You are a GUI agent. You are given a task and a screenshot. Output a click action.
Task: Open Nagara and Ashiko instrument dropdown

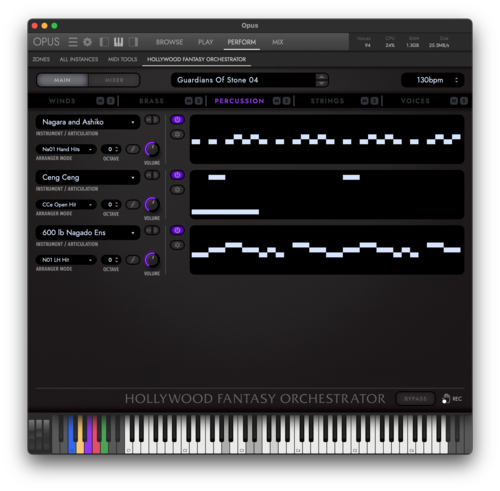tap(88, 122)
